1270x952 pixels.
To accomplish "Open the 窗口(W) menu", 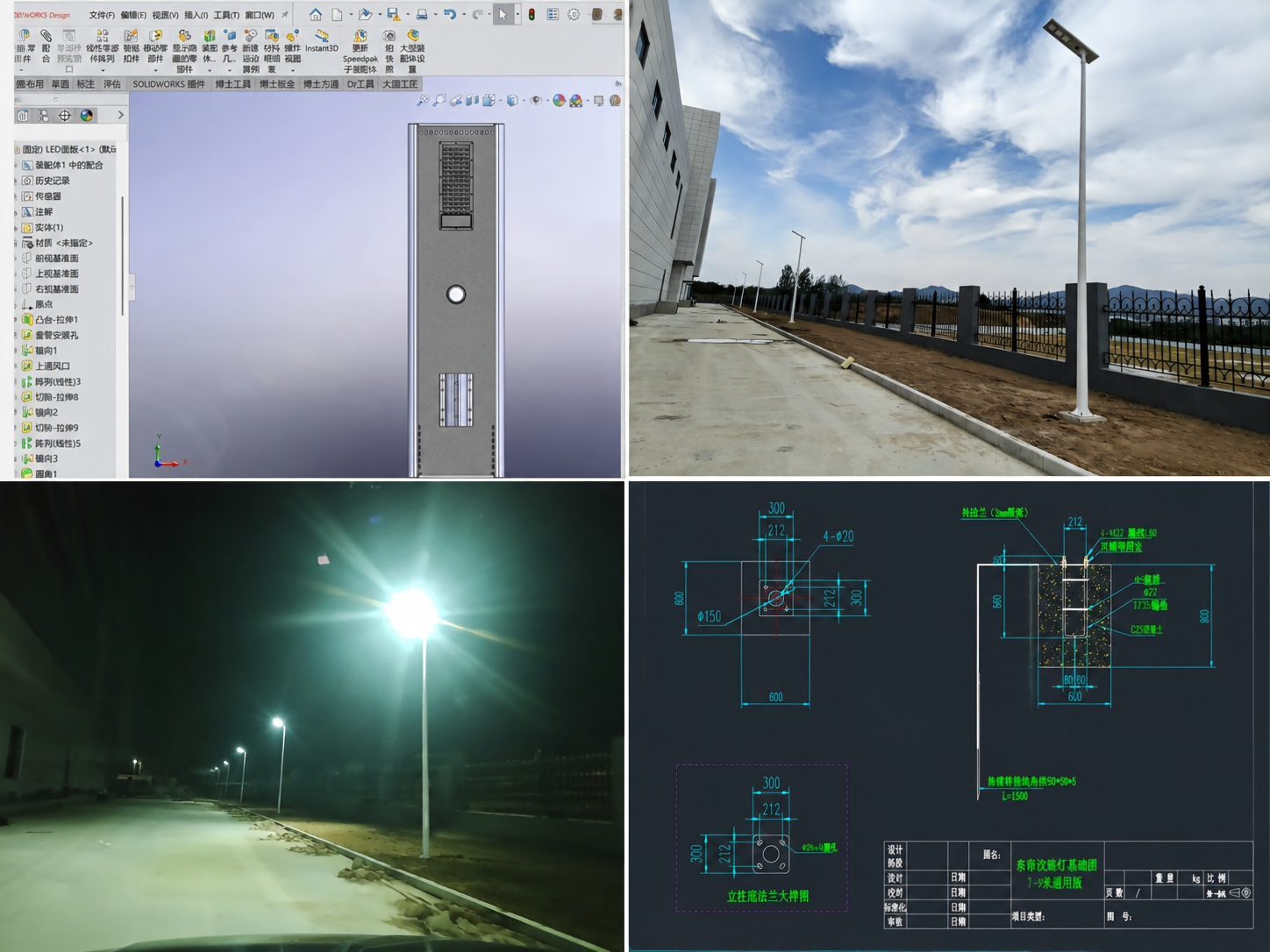I will [x=260, y=15].
